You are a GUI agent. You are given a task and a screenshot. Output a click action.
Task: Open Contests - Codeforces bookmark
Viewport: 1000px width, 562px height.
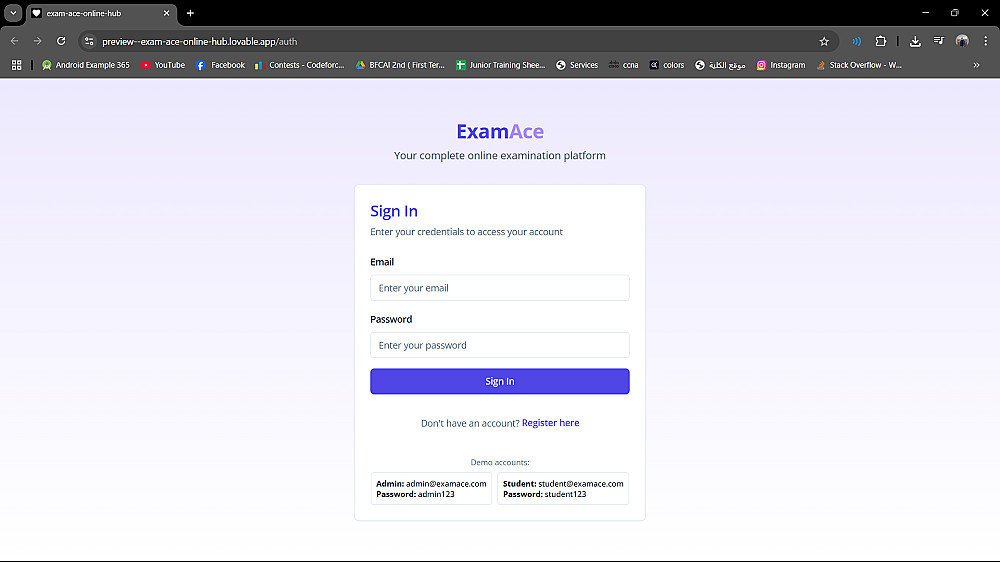pos(299,65)
